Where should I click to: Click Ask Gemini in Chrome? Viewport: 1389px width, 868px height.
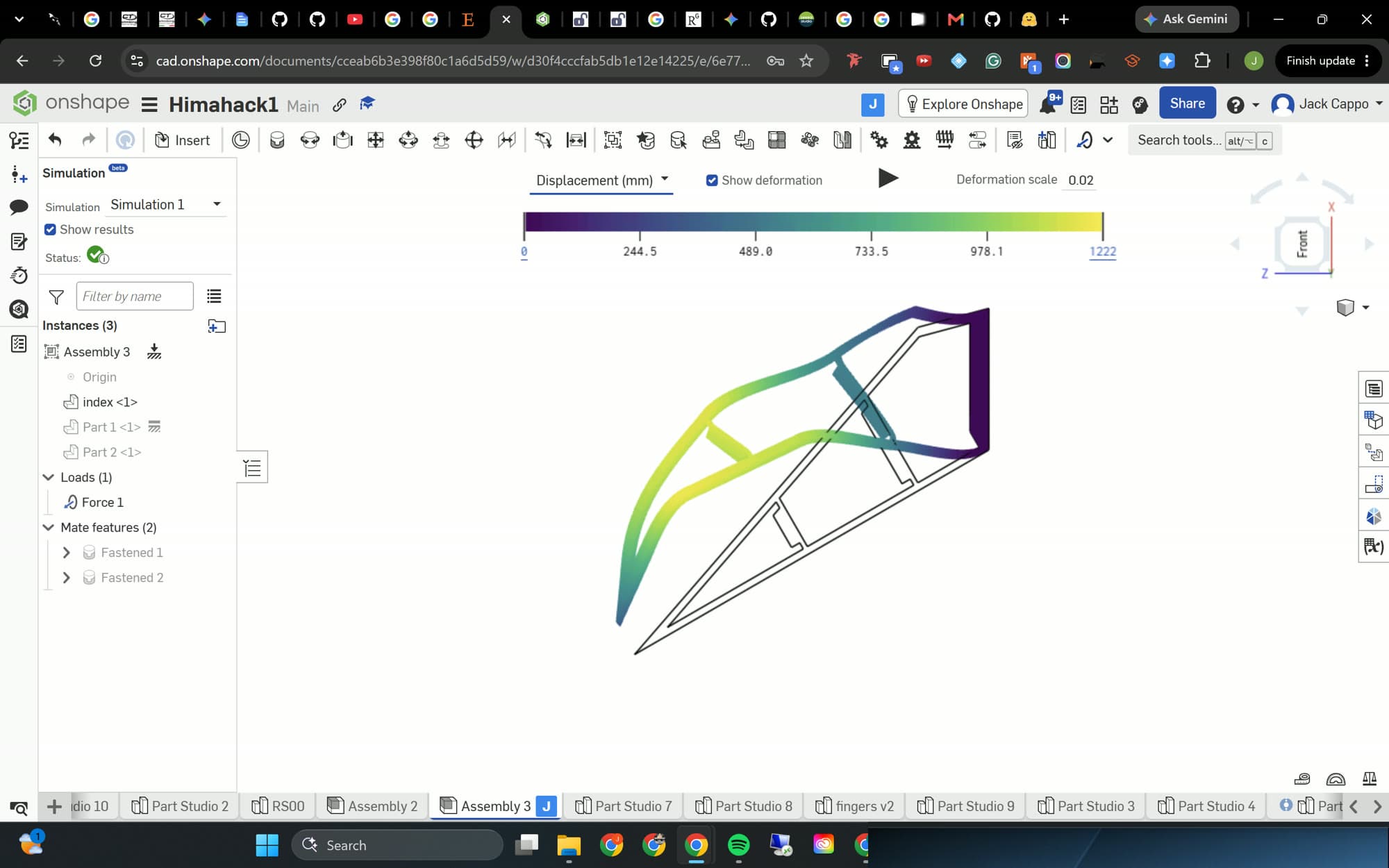coord(1186,19)
